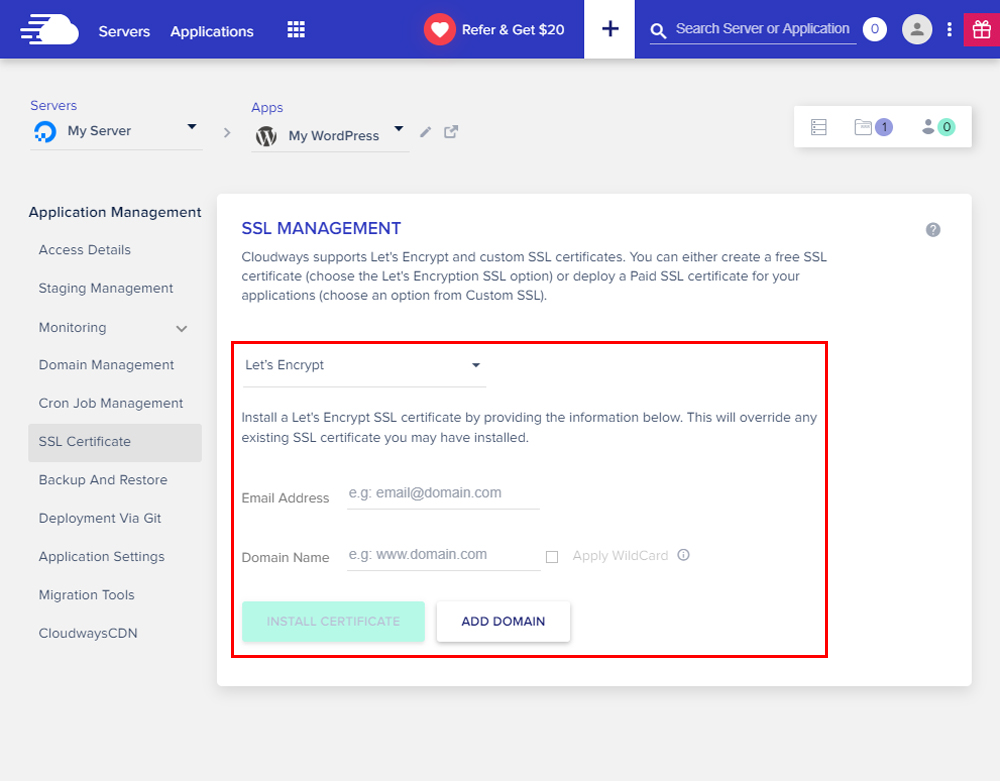Click the search magnifier icon
This screenshot has width=1000, height=781.
[658, 30]
